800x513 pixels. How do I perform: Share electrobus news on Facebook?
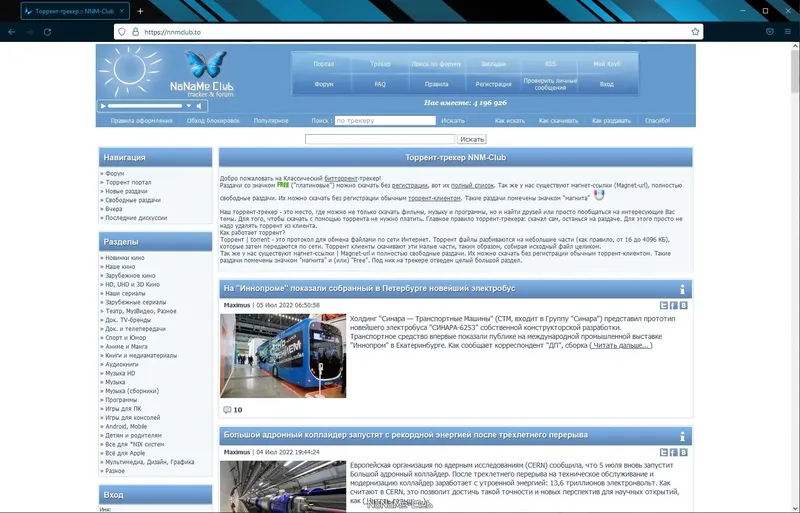tap(673, 305)
